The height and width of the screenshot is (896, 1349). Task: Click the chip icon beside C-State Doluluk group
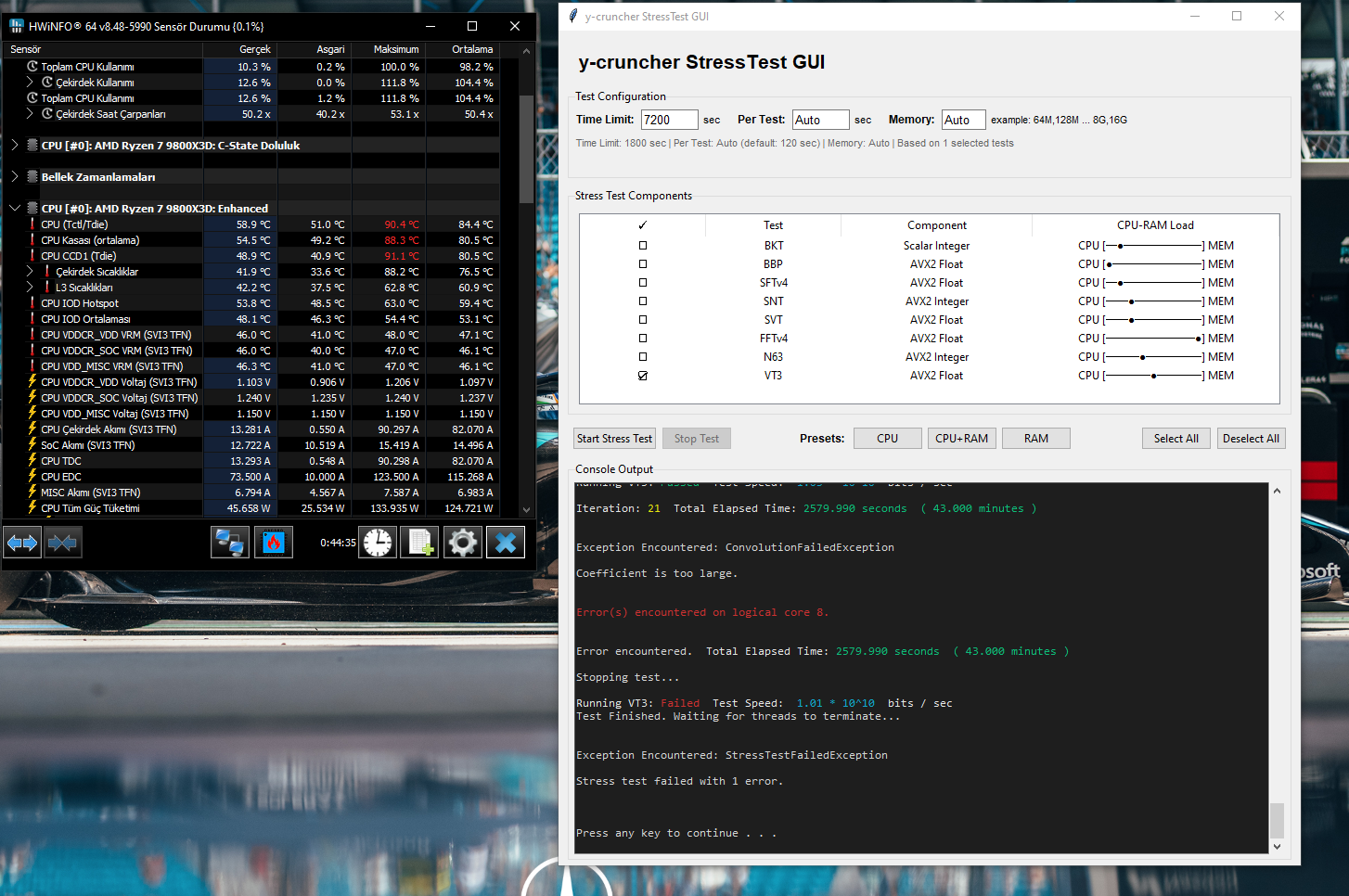(32, 146)
